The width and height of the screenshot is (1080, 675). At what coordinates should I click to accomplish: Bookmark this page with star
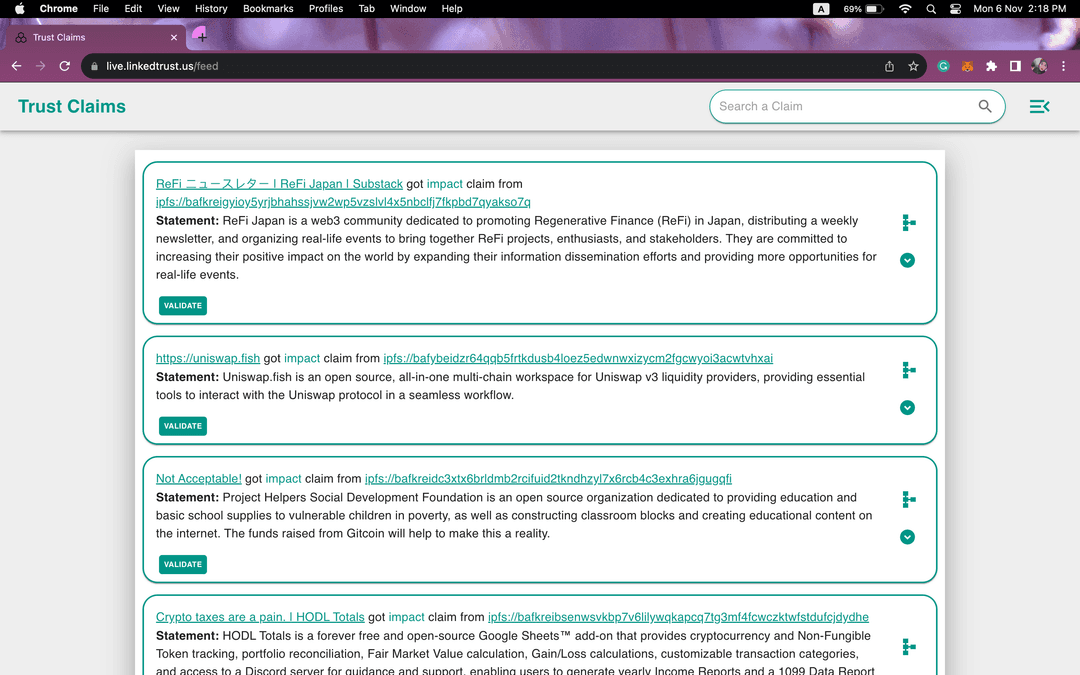913,66
